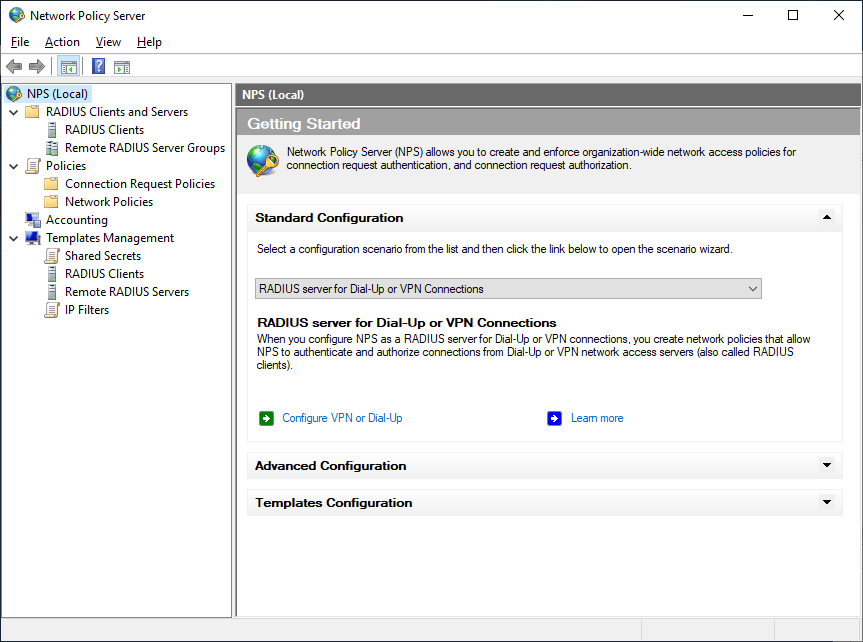Open the Action menu
The height and width of the screenshot is (642, 863).
coord(62,42)
